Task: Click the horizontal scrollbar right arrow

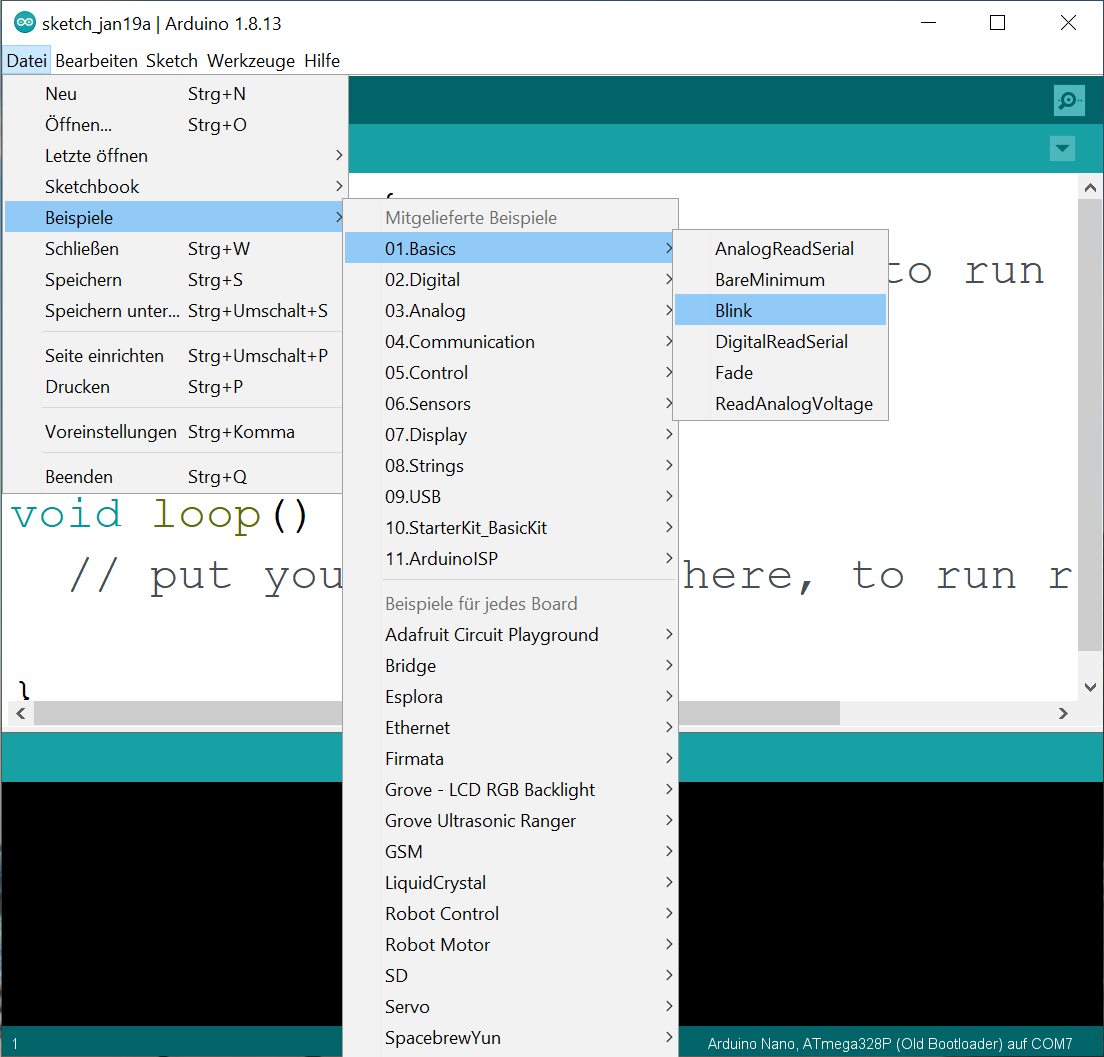Action: [1064, 713]
